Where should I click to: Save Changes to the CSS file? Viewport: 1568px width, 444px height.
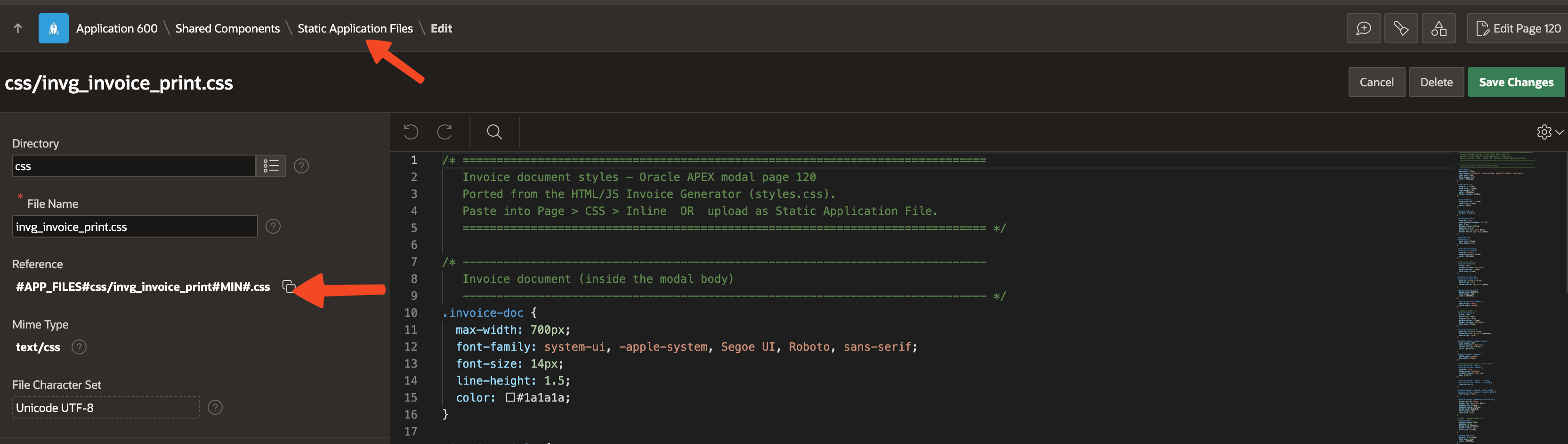tap(1516, 82)
